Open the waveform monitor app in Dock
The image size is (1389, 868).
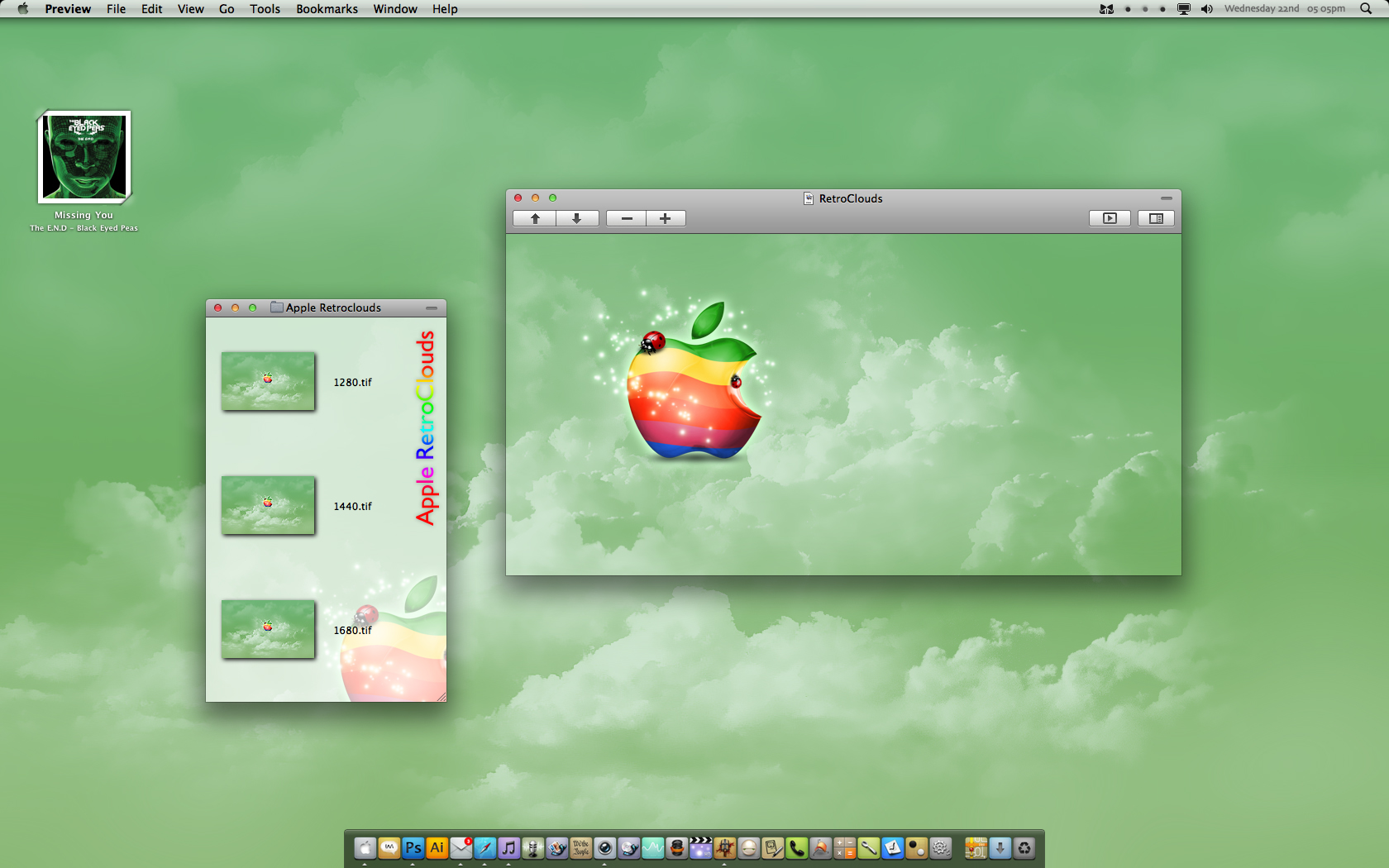[653, 848]
